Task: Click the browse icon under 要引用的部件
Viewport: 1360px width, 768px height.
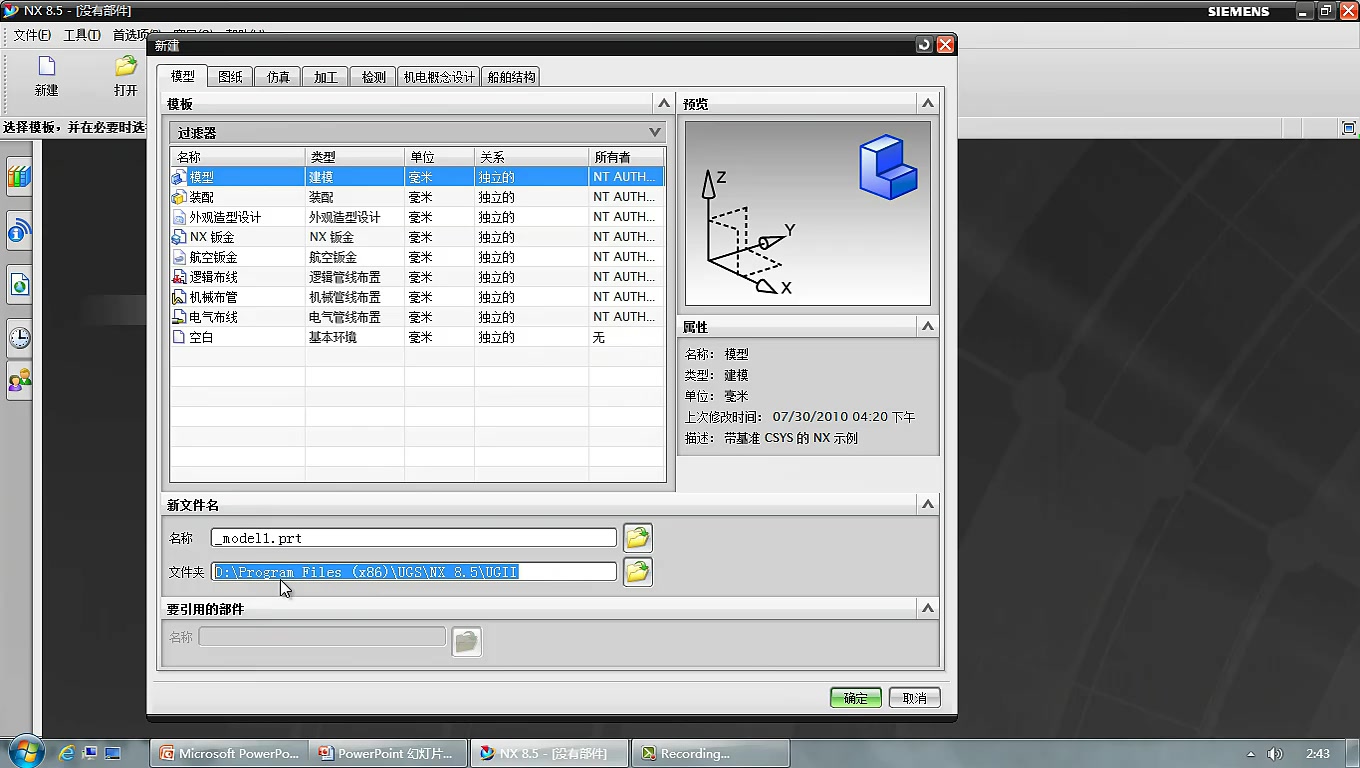Action: coord(466,641)
